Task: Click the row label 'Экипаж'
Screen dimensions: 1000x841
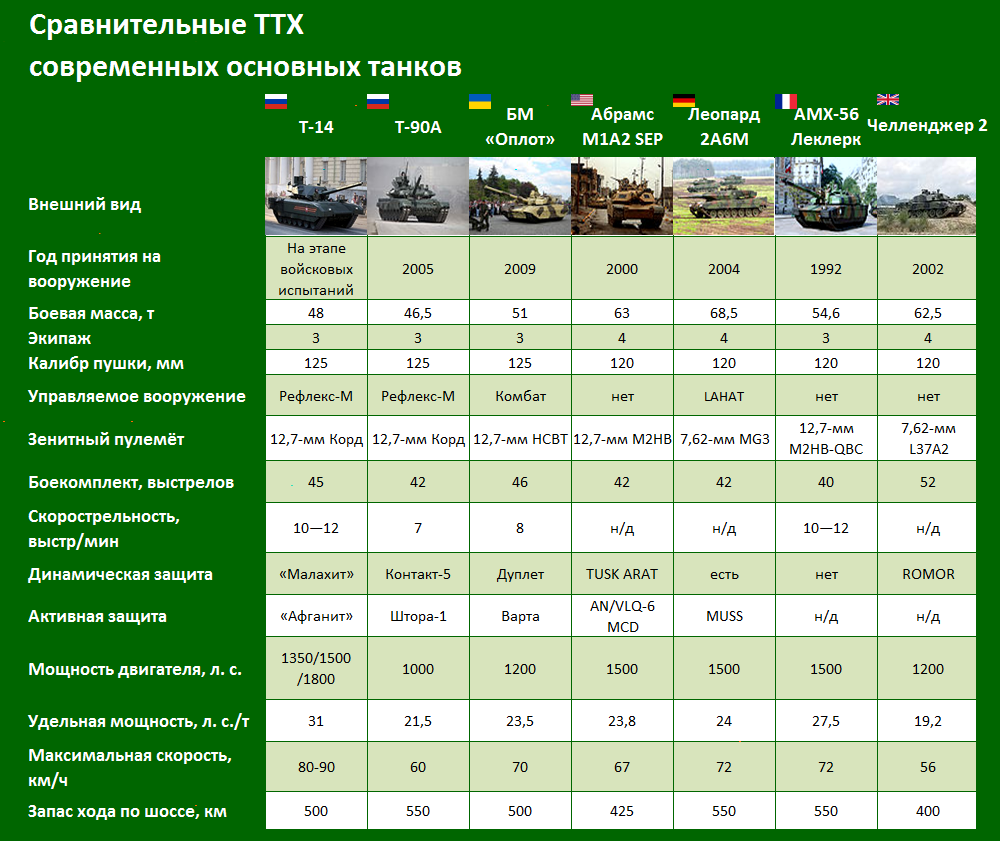Action: coord(59,338)
